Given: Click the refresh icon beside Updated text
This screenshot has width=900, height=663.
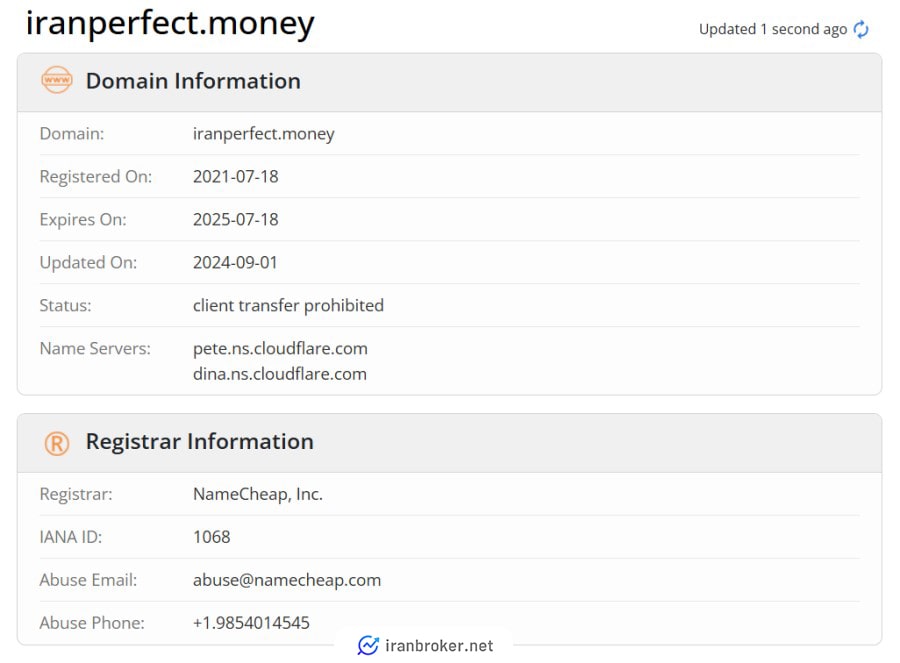Looking at the screenshot, I should pyautogui.click(x=860, y=29).
